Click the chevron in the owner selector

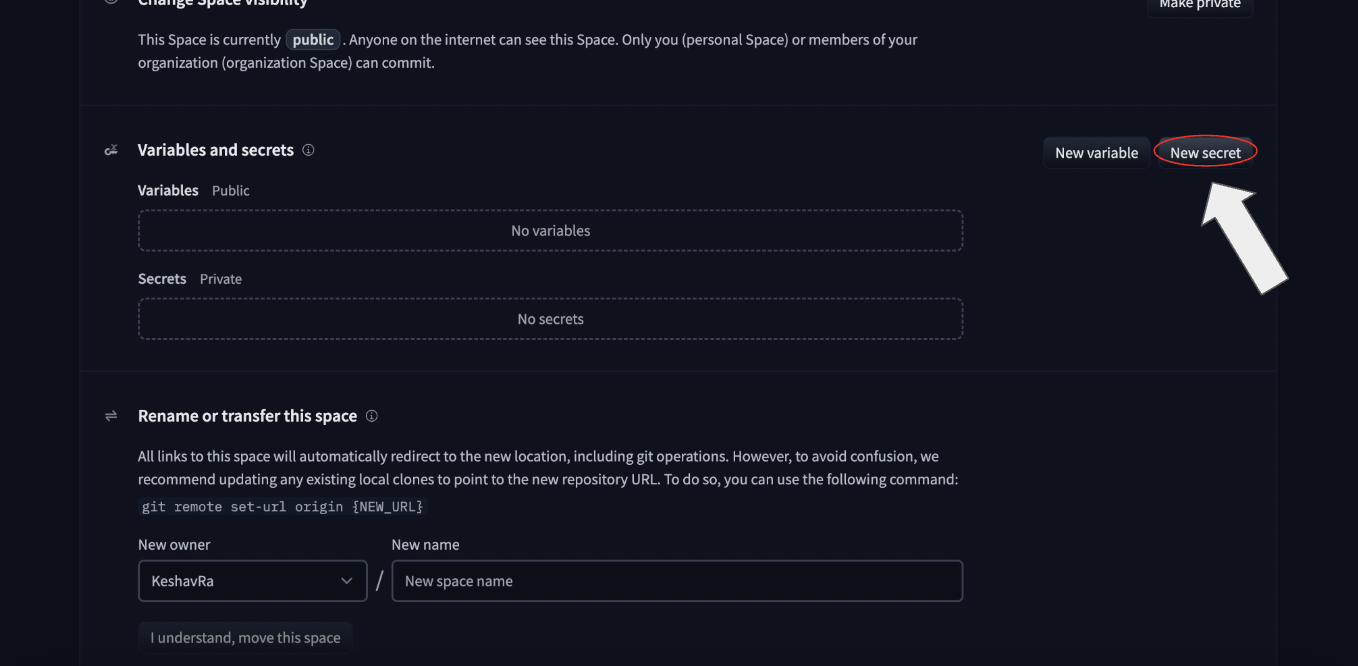pyautogui.click(x=346, y=581)
